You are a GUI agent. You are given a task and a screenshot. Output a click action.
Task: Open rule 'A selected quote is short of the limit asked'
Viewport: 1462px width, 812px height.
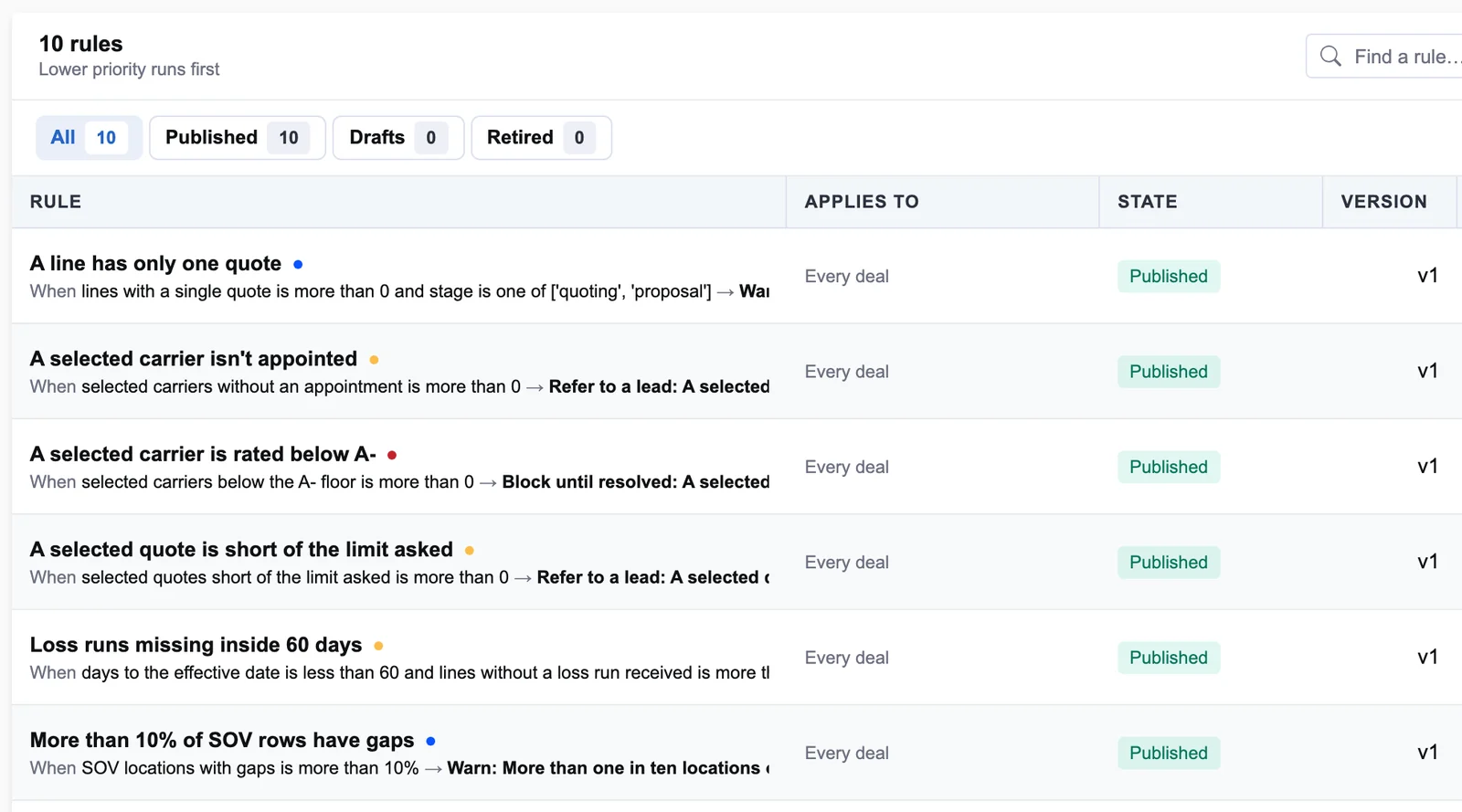point(241,549)
